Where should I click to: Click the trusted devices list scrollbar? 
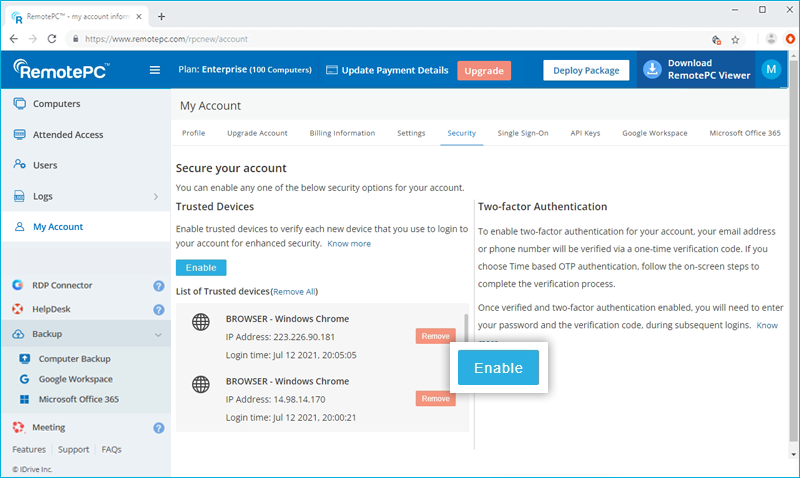click(x=465, y=330)
